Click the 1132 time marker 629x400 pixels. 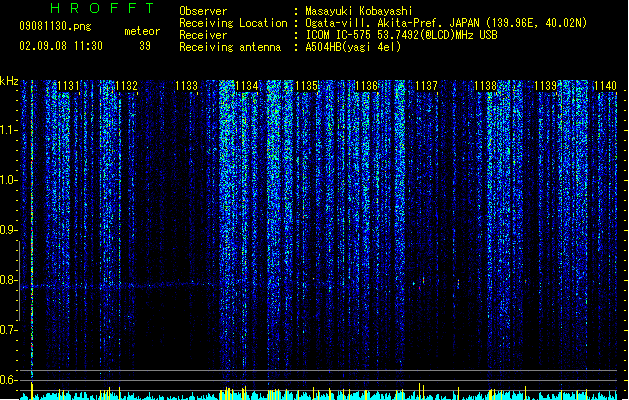126,86
